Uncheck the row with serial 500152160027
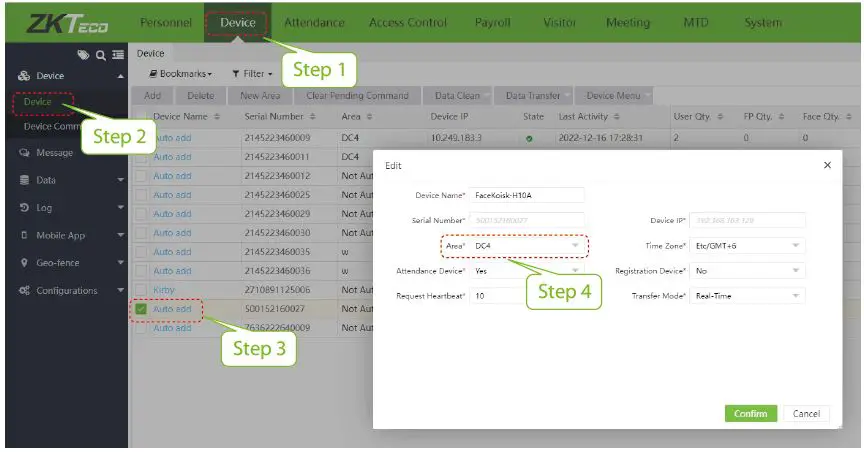Viewport: 864px width, 452px height. click(x=141, y=309)
